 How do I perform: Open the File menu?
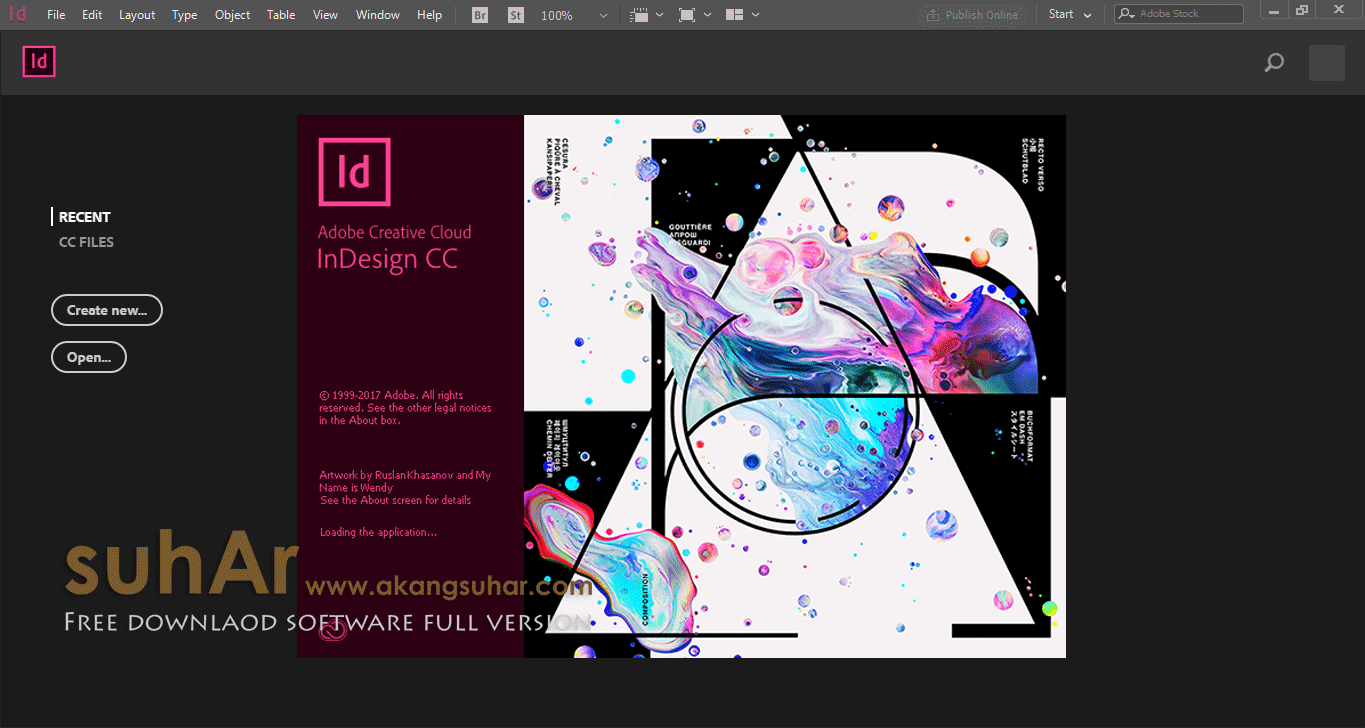56,15
